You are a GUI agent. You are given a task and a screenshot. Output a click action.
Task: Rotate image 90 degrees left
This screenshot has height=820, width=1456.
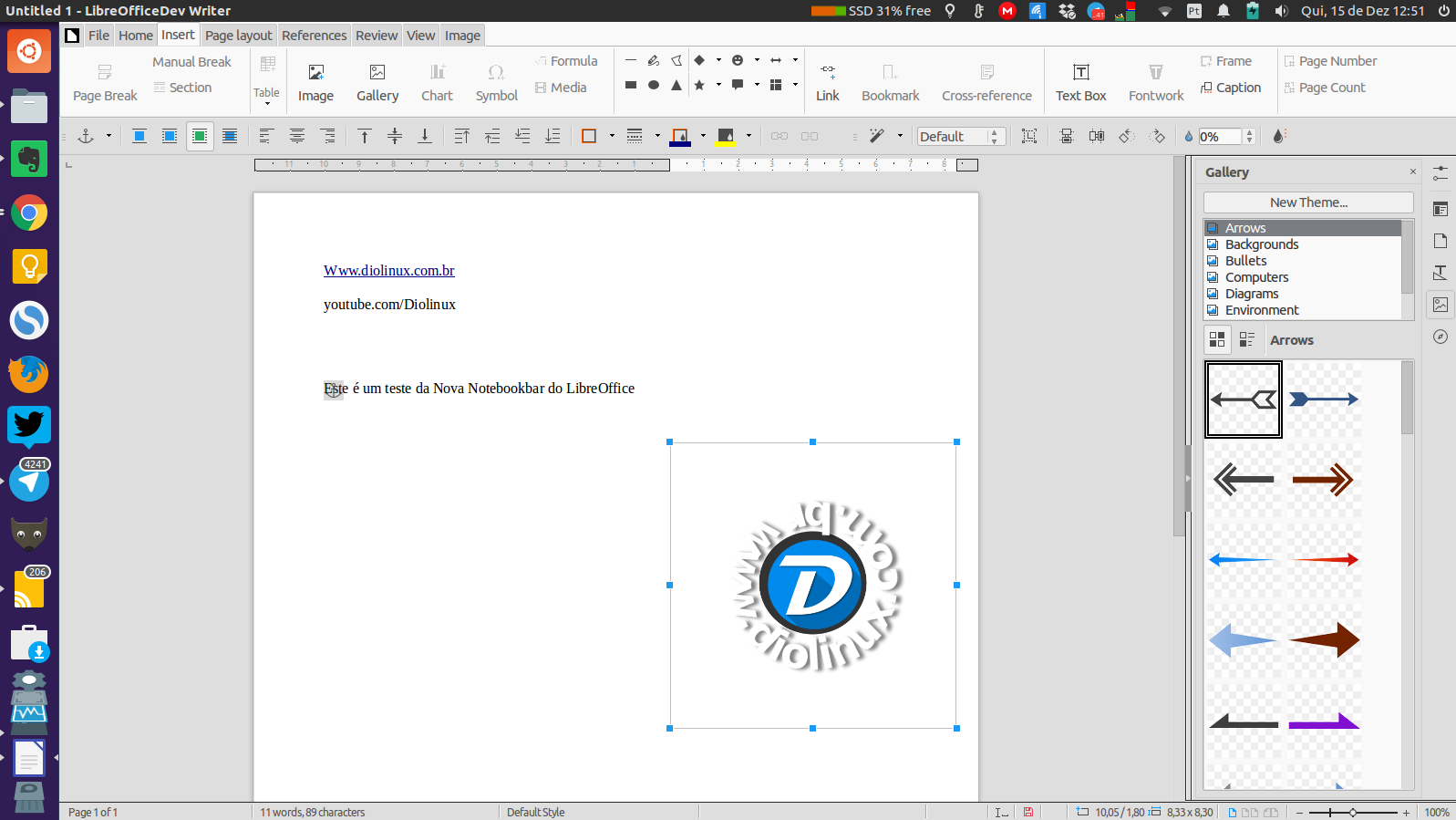click(x=1127, y=136)
